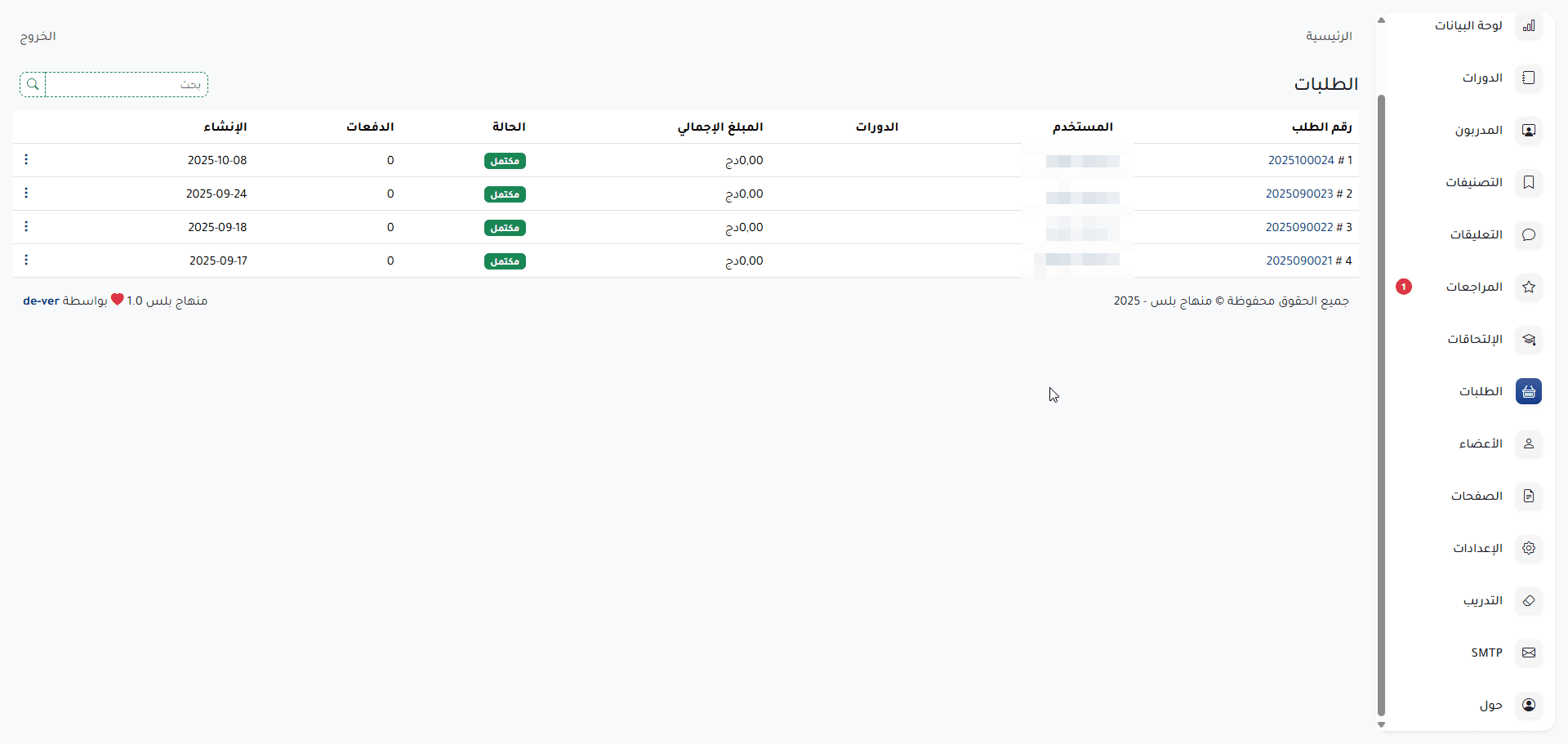Expand three-dot menu for order 2025090023
Image resolution: width=1568 pixels, height=744 pixels.
pyautogui.click(x=26, y=194)
